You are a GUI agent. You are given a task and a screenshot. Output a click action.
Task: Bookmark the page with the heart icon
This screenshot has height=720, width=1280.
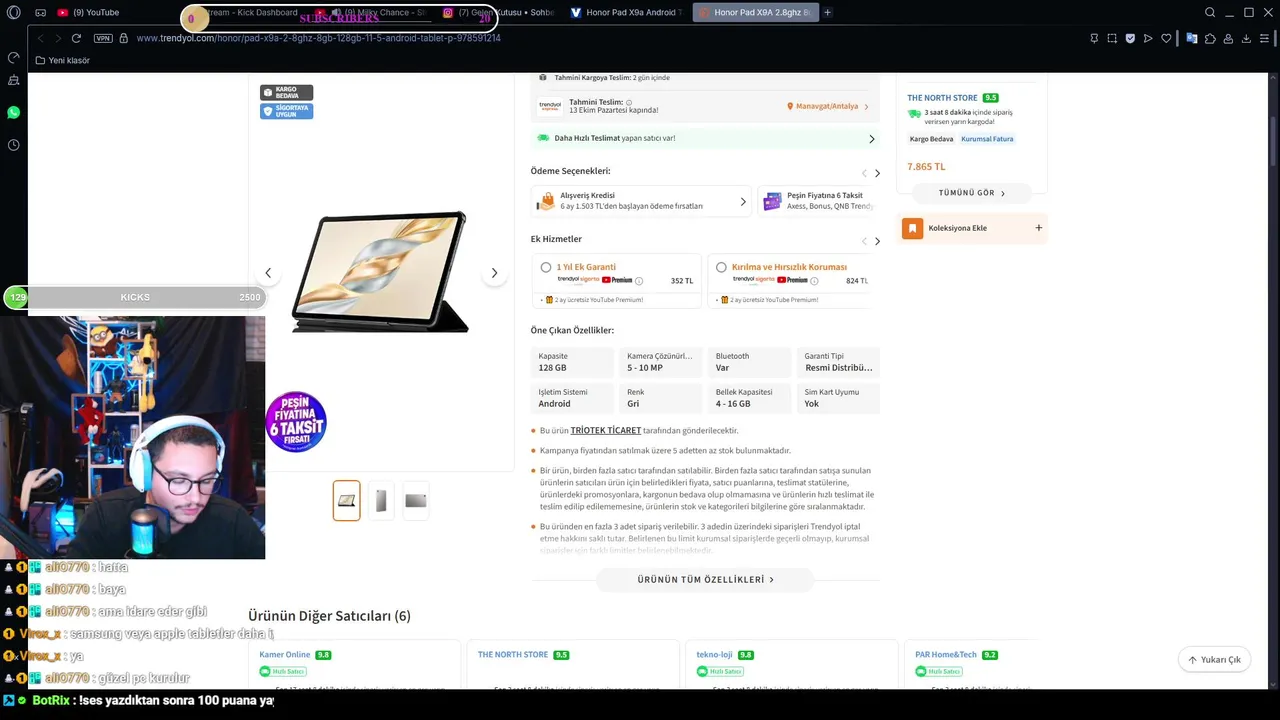[1166, 38]
